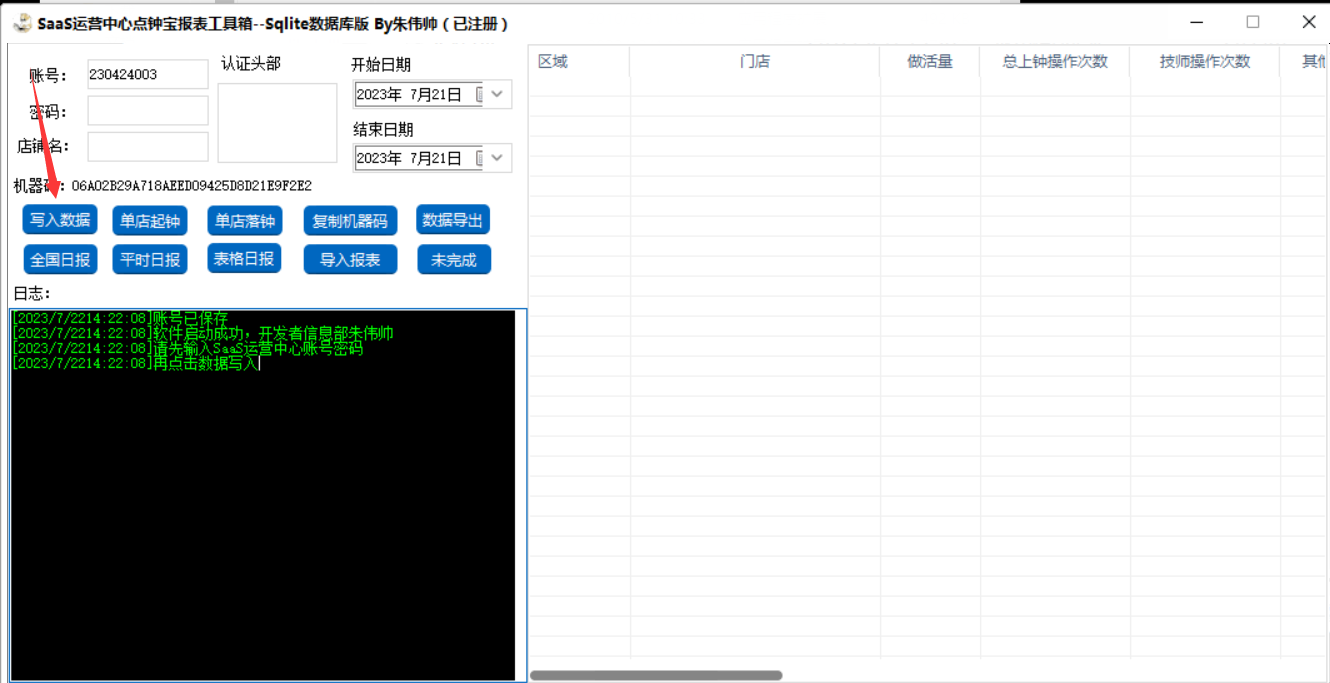The height and width of the screenshot is (683, 1330).
Task: Expand the 开始日期 date dropdown arrow
Action: 499,95
